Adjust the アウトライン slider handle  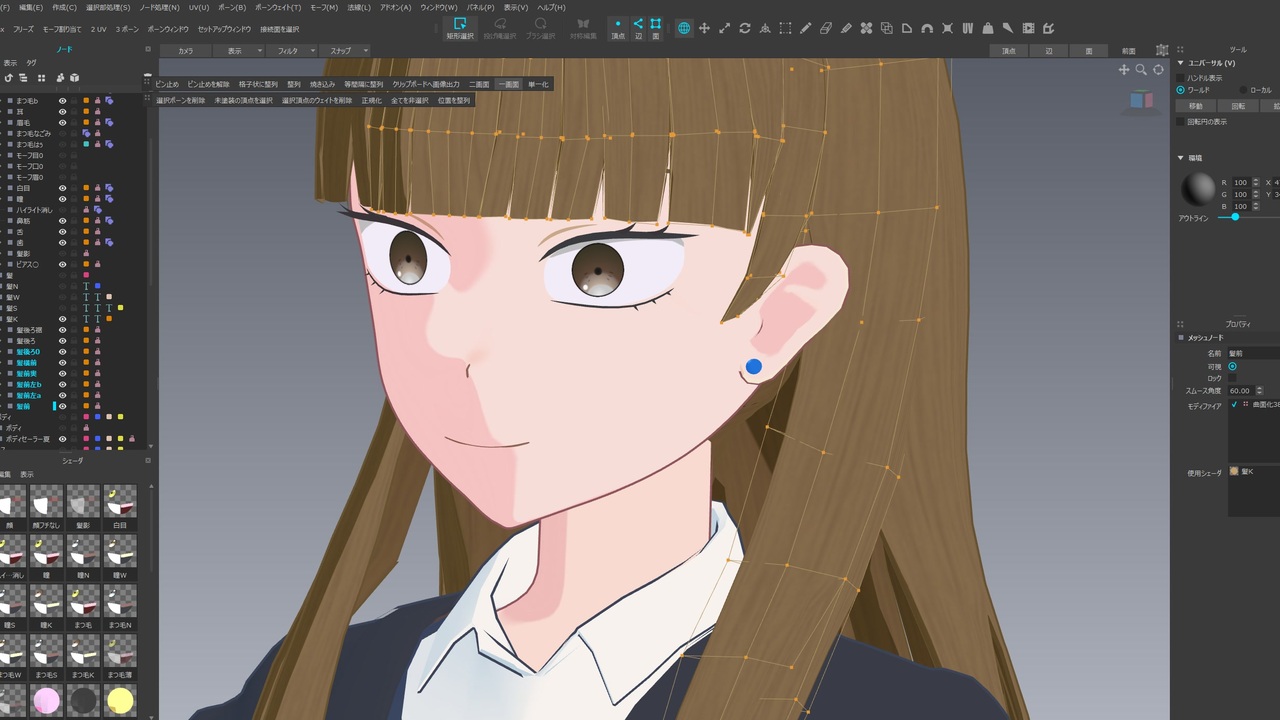(1235, 217)
